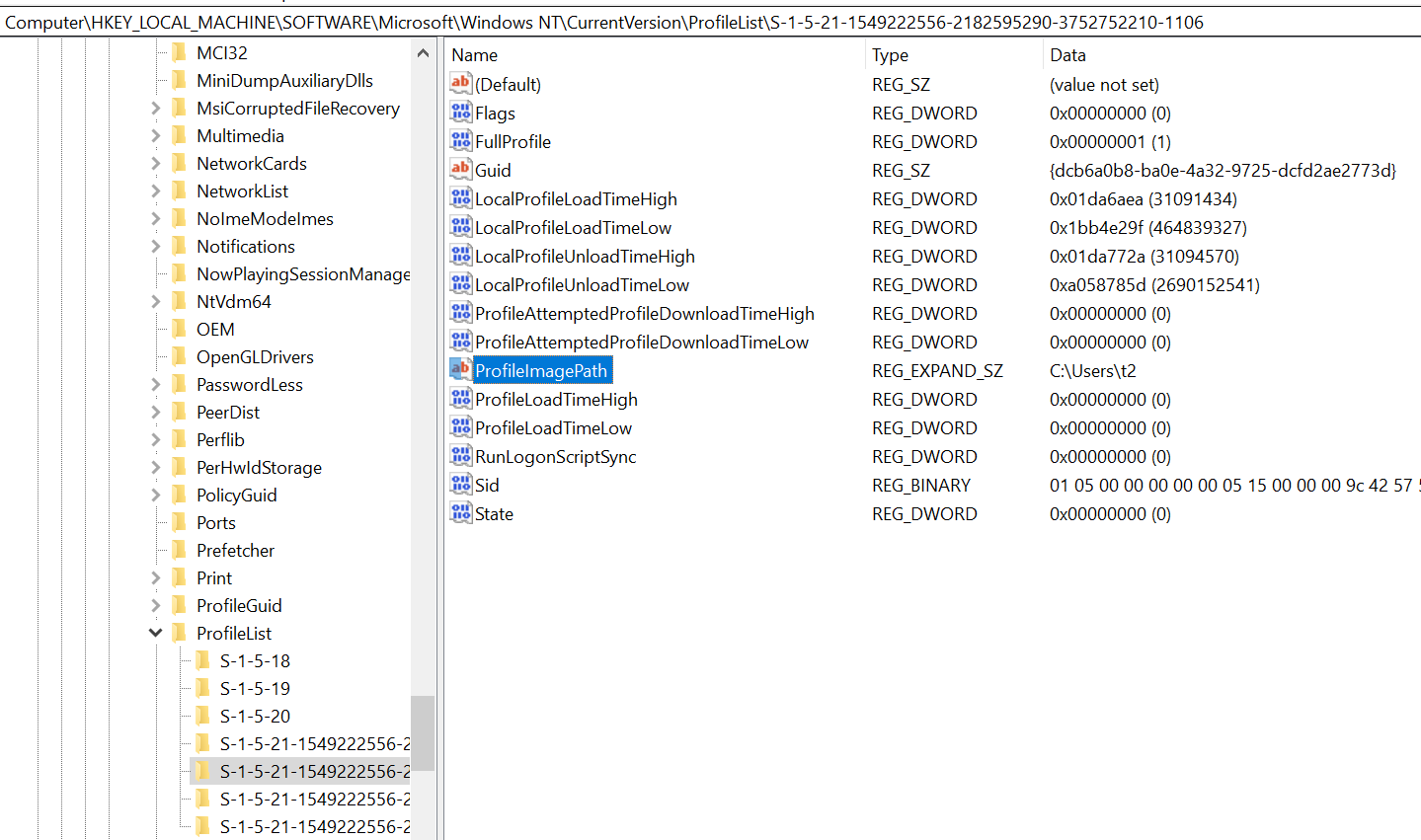The width and height of the screenshot is (1421, 840).
Task: Select the FullProfile value
Action: coord(513,141)
